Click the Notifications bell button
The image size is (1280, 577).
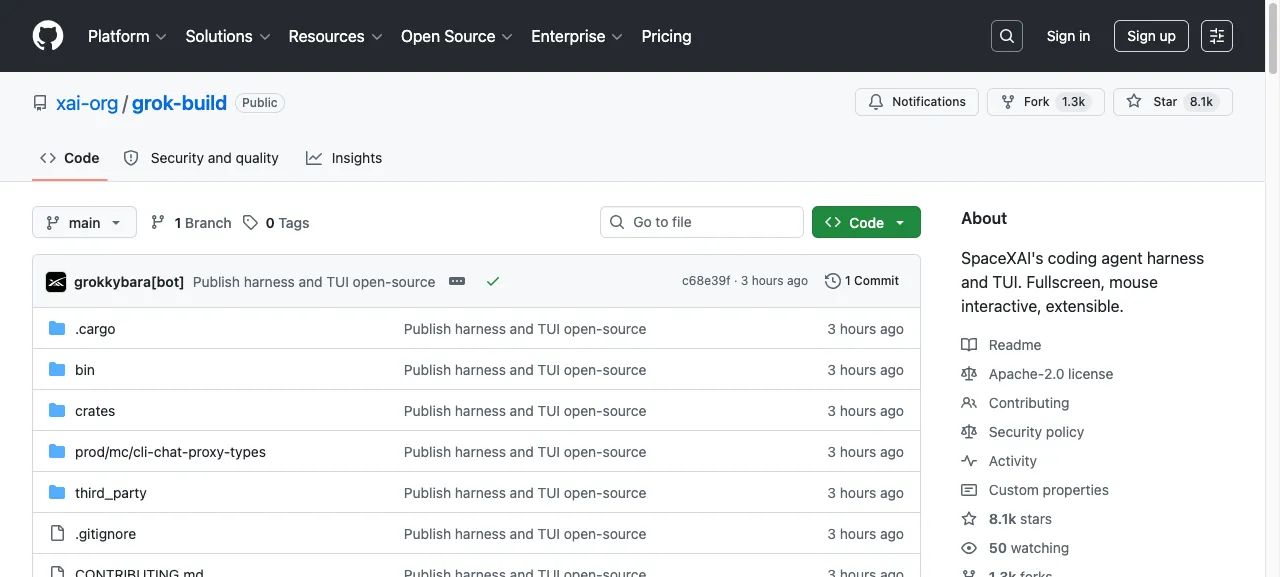coord(917,102)
